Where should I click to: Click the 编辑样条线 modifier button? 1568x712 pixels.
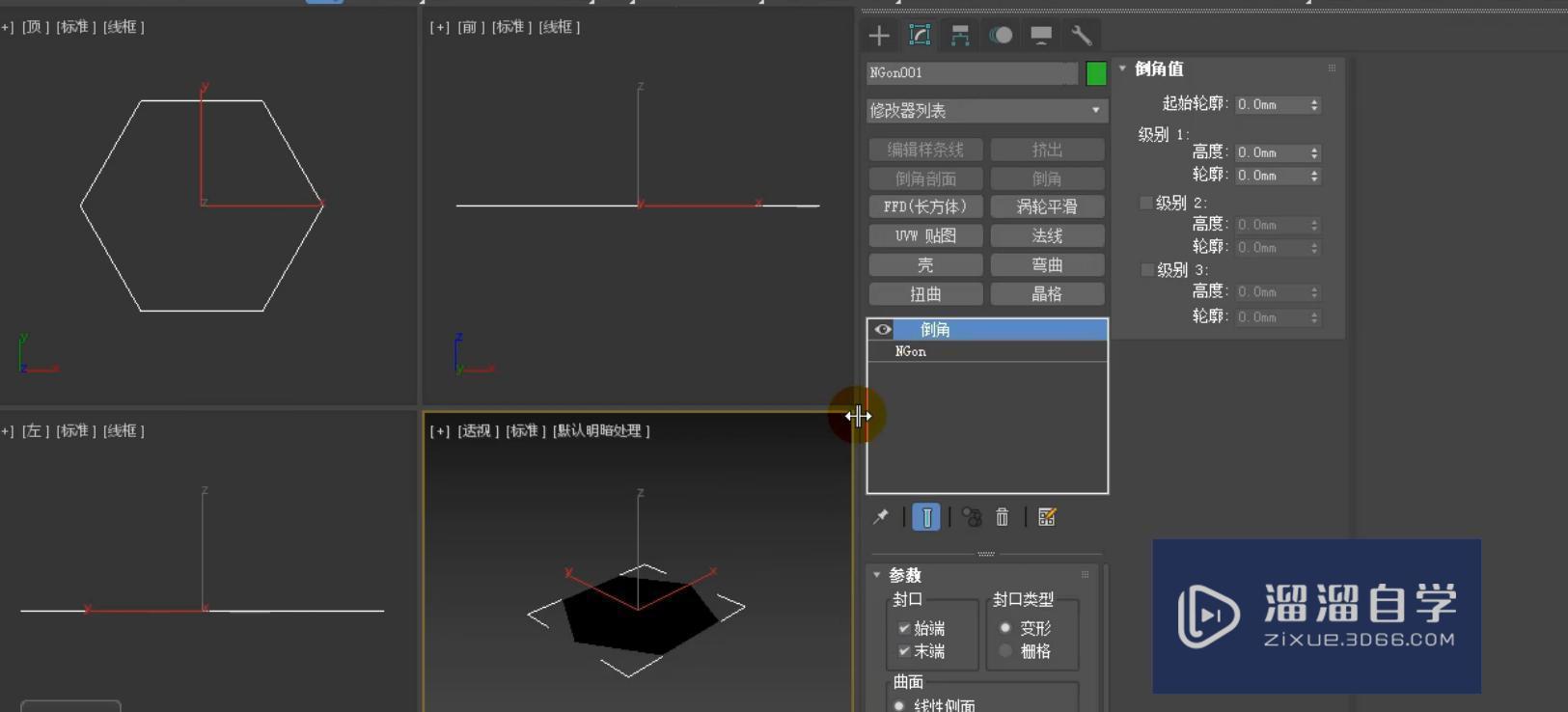tap(925, 150)
